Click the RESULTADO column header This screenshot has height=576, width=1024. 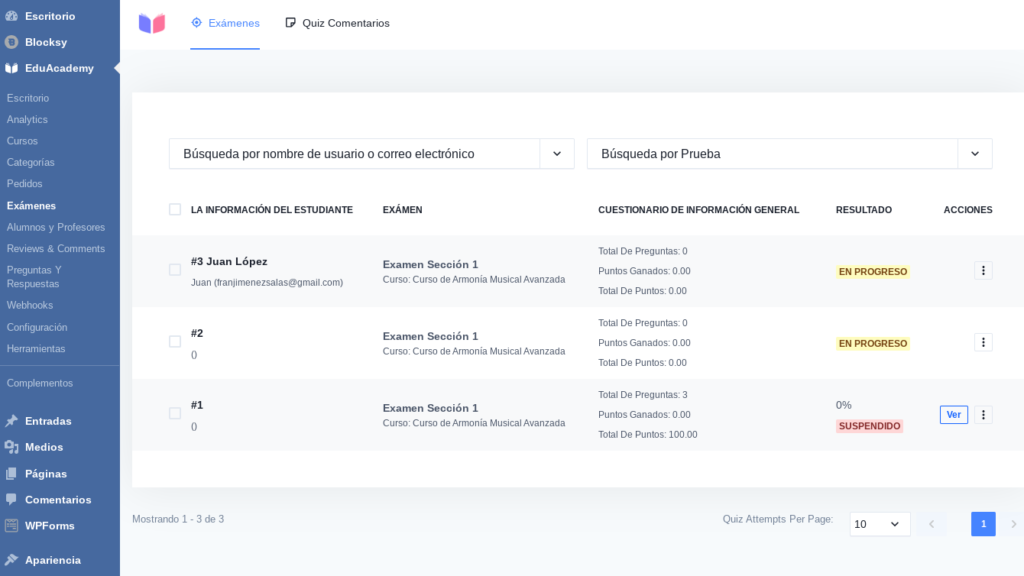pyautogui.click(x=863, y=210)
